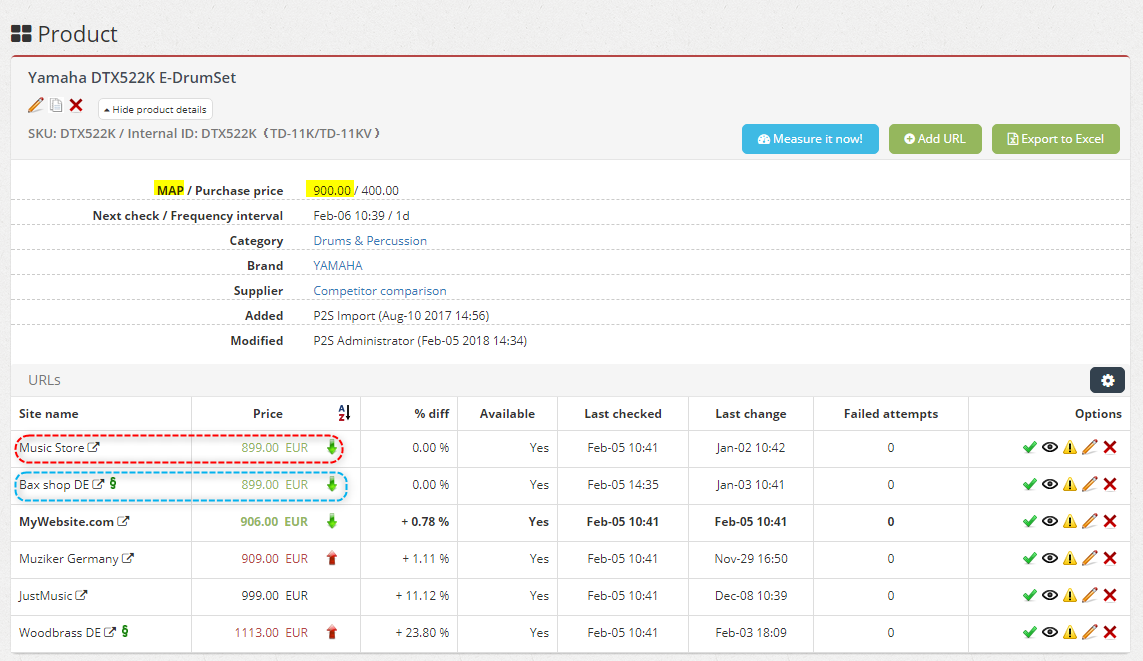Click the Add URL button

point(935,139)
